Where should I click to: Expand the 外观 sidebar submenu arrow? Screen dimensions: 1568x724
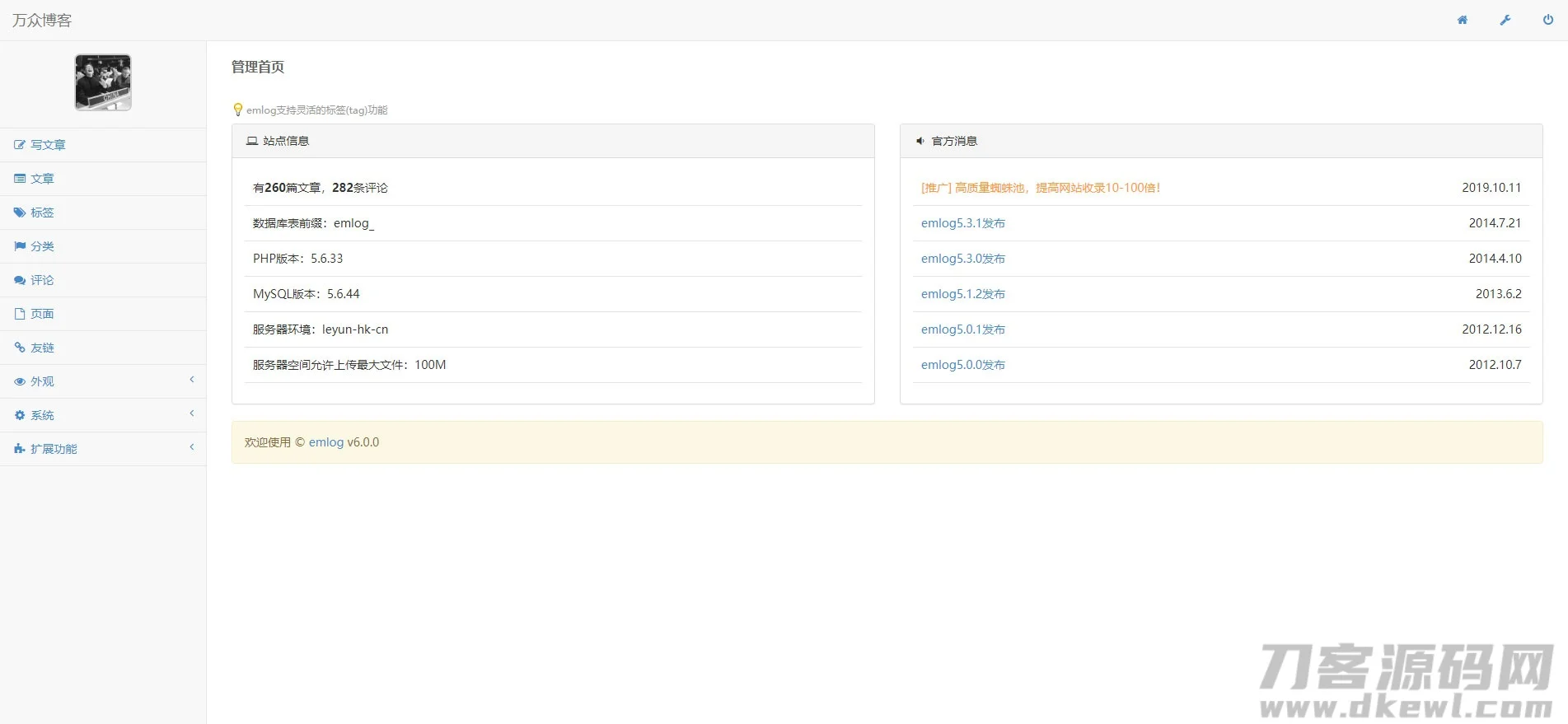pyautogui.click(x=192, y=380)
